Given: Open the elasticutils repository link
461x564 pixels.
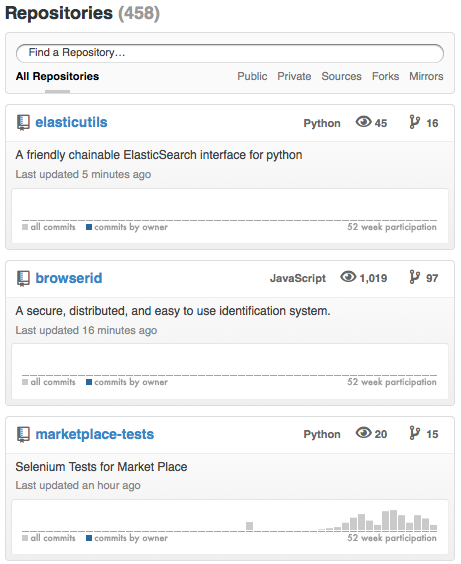Looking at the screenshot, I should click(71, 122).
